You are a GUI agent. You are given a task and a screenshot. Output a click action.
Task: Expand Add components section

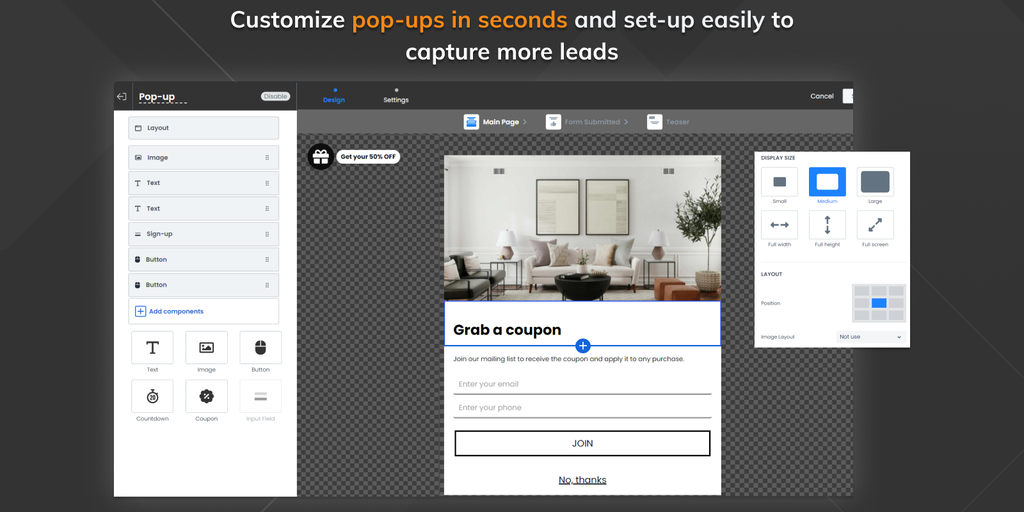204,311
